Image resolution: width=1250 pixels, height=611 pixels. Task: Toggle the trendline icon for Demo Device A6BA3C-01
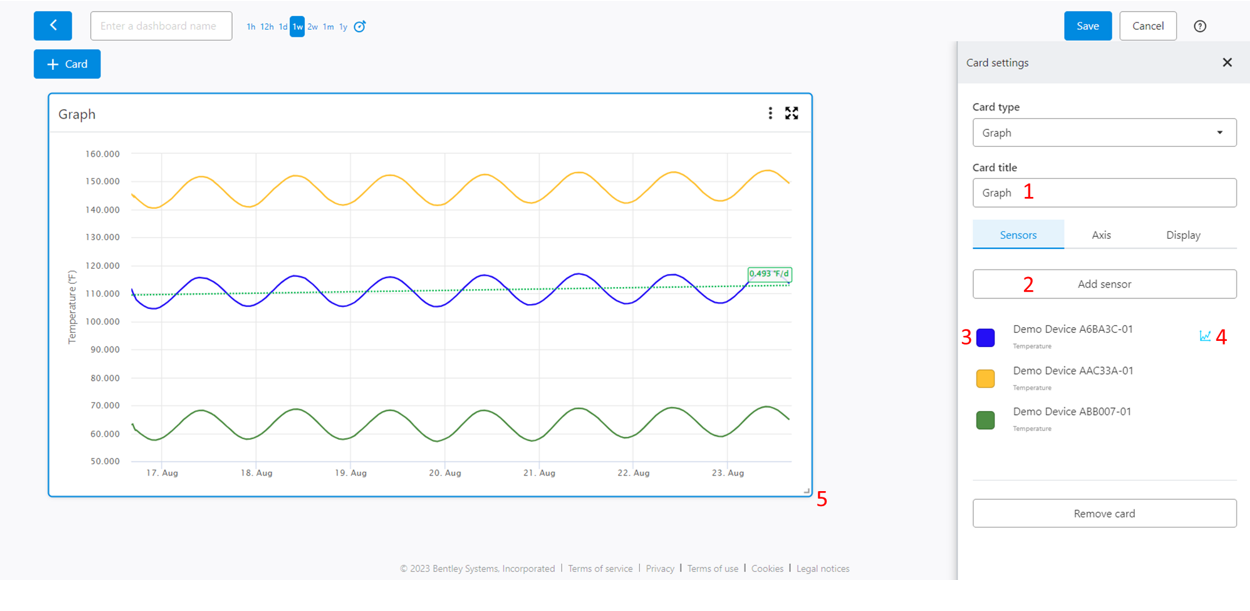pos(1203,337)
